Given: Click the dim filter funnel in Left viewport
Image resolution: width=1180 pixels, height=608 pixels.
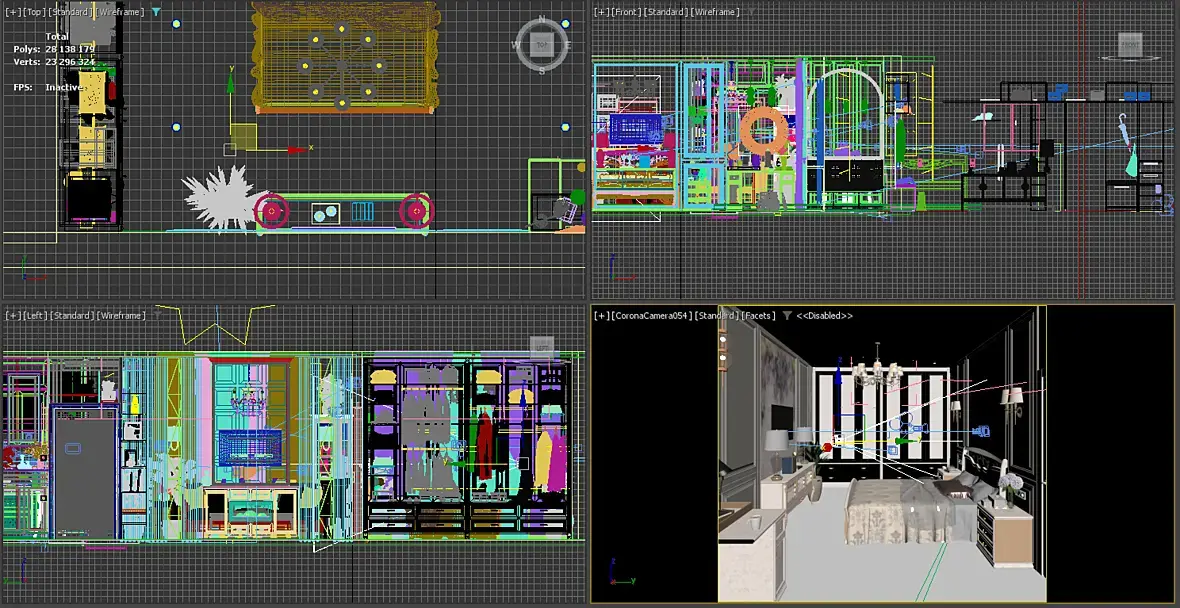Looking at the screenshot, I should point(156,315).
